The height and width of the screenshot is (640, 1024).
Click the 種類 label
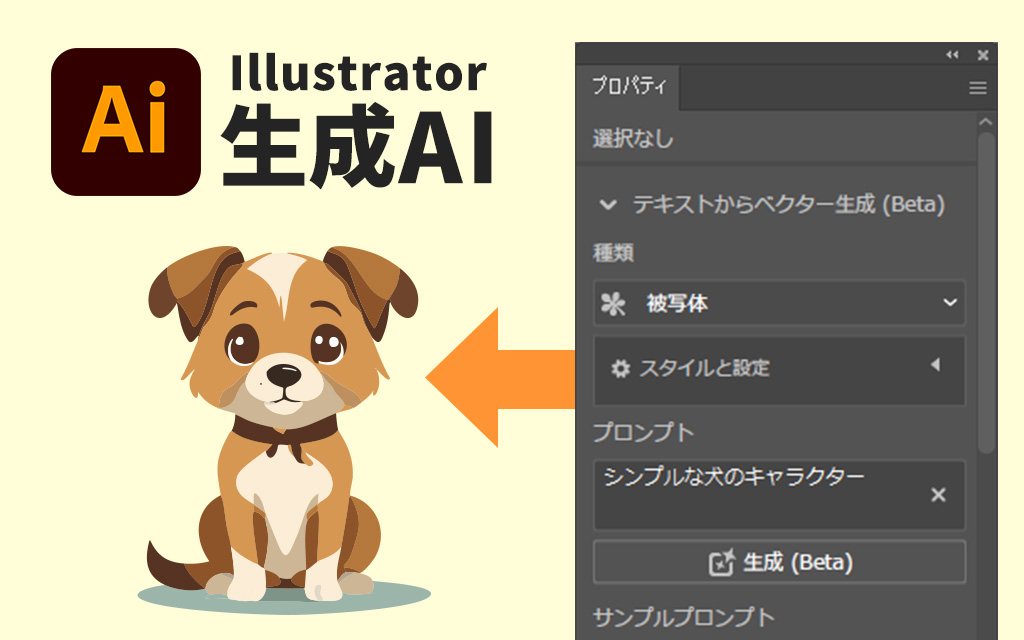(613, 252)
